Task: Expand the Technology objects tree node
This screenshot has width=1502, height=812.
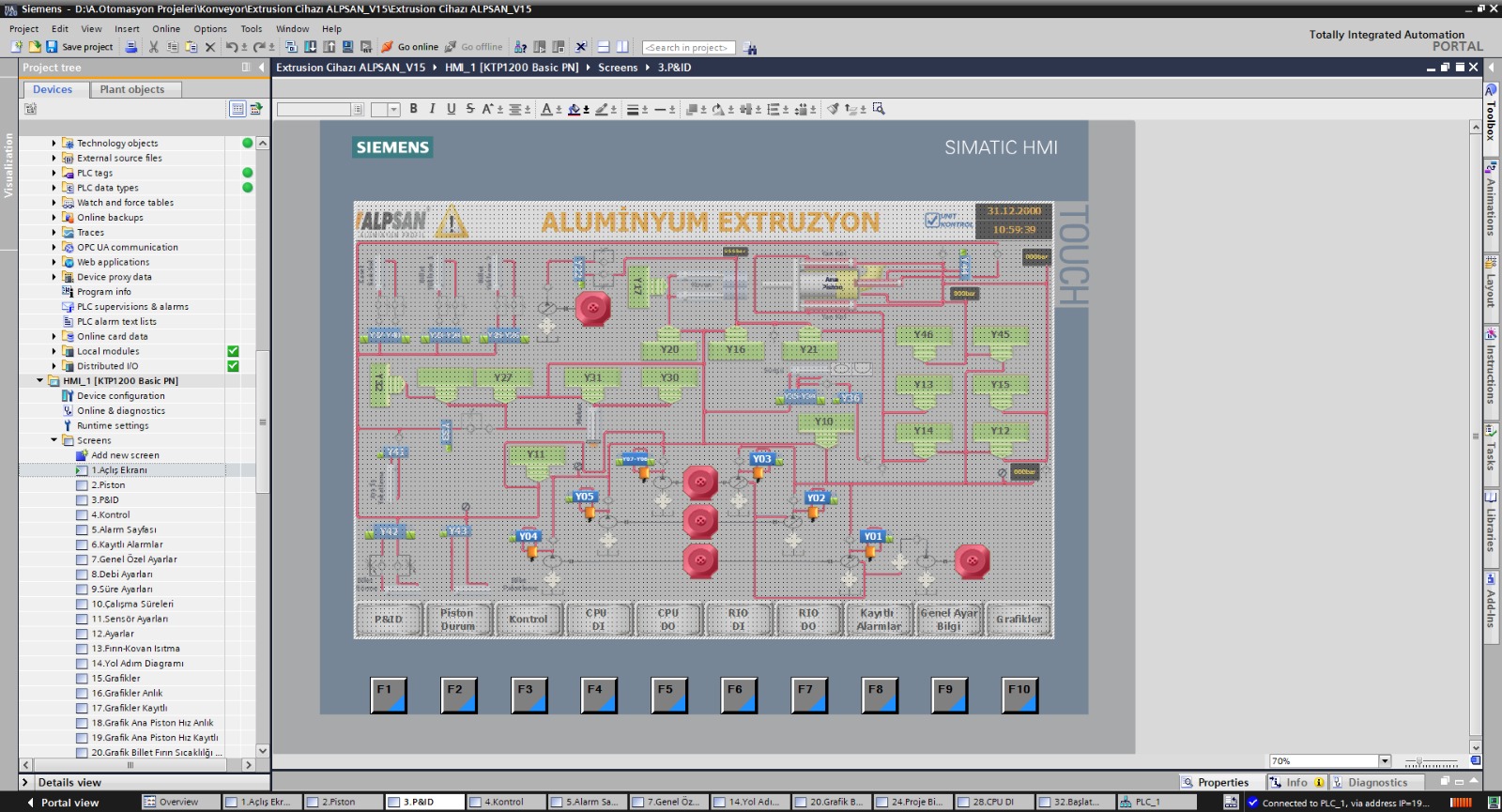Action: (x=54, y=144)
